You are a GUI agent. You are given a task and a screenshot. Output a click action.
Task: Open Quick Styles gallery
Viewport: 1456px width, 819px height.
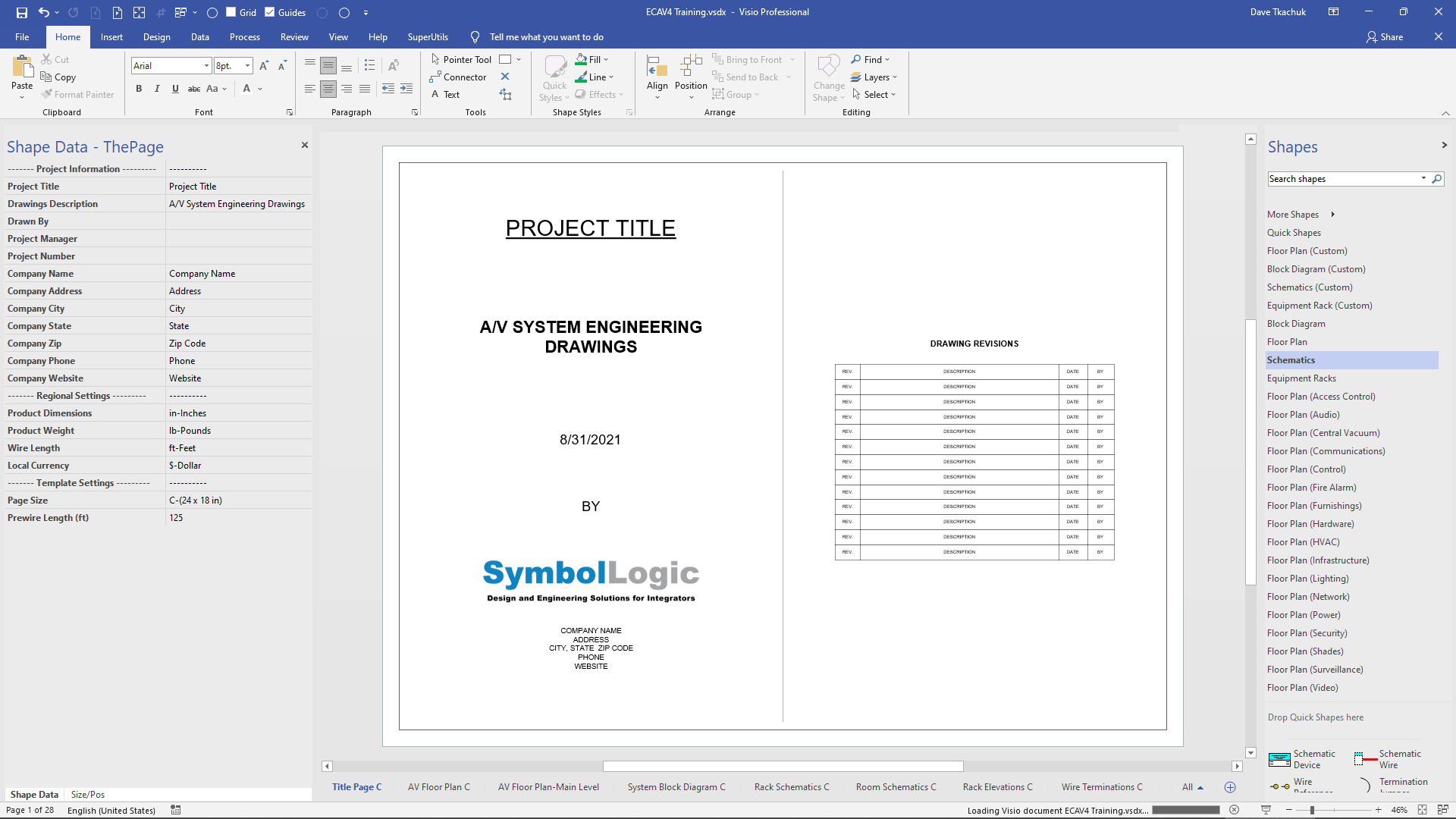554,77
